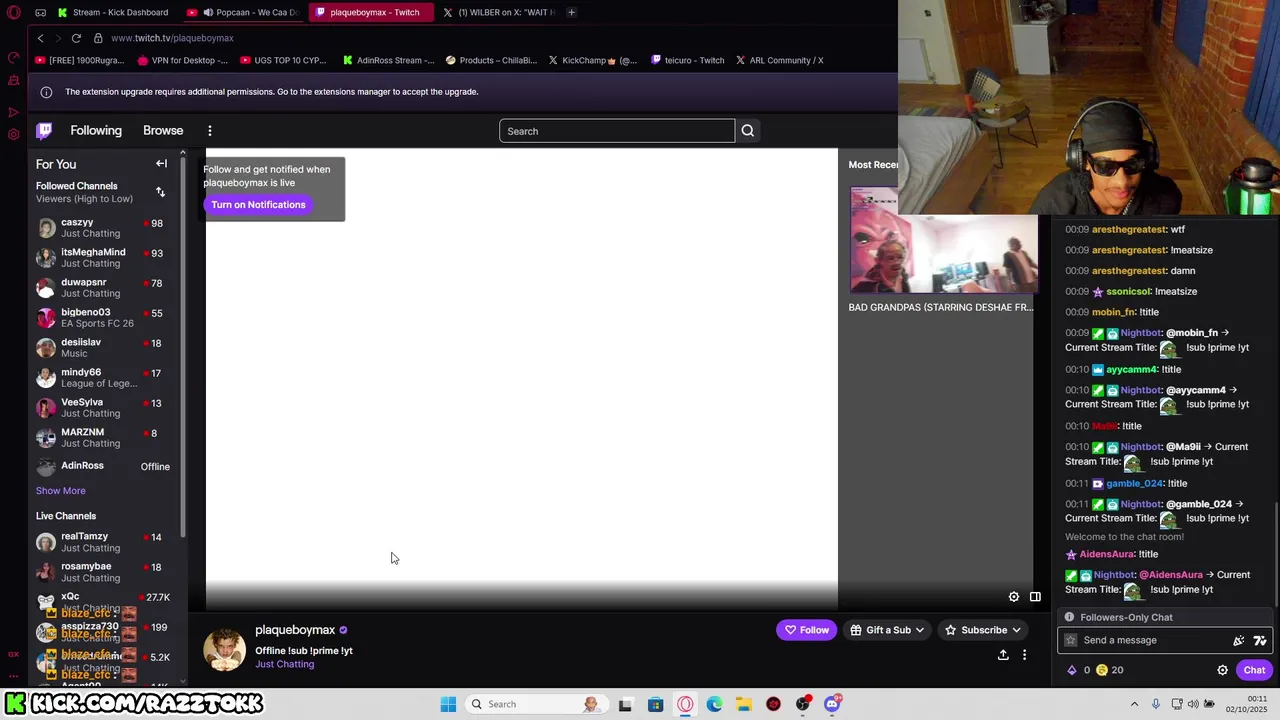Open the Following menu item

tap(96, 131)
